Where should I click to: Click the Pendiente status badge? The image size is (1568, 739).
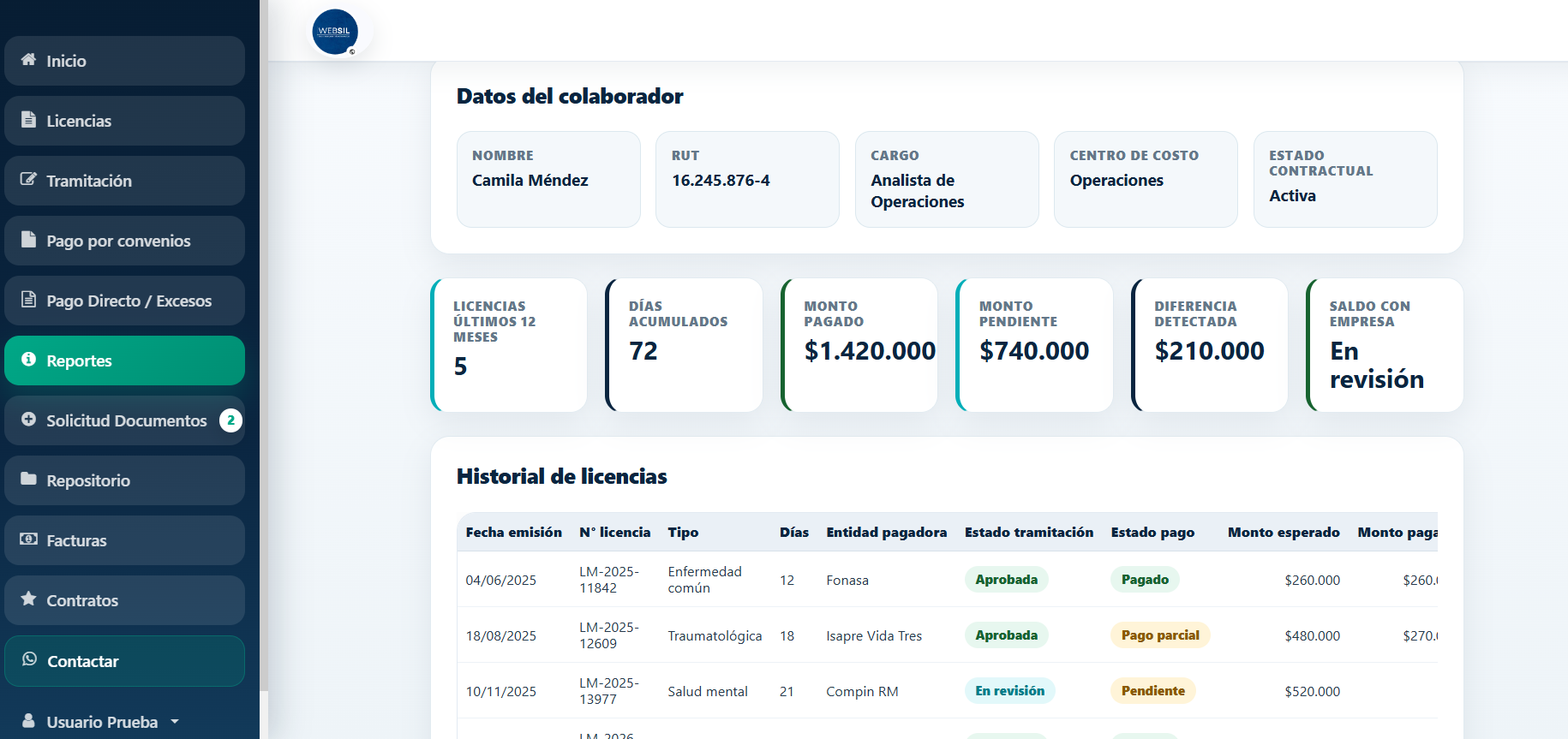click(1153, 691)
